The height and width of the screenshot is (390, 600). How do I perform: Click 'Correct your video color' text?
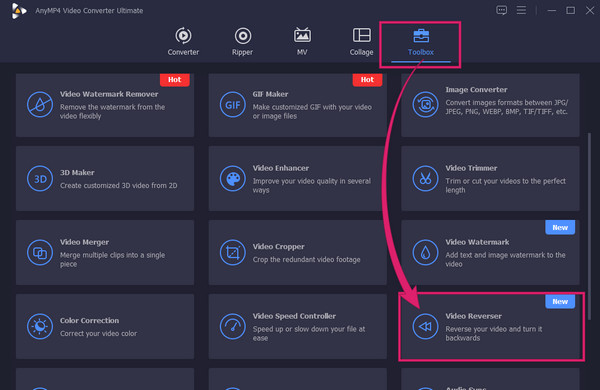click(98, 334)
